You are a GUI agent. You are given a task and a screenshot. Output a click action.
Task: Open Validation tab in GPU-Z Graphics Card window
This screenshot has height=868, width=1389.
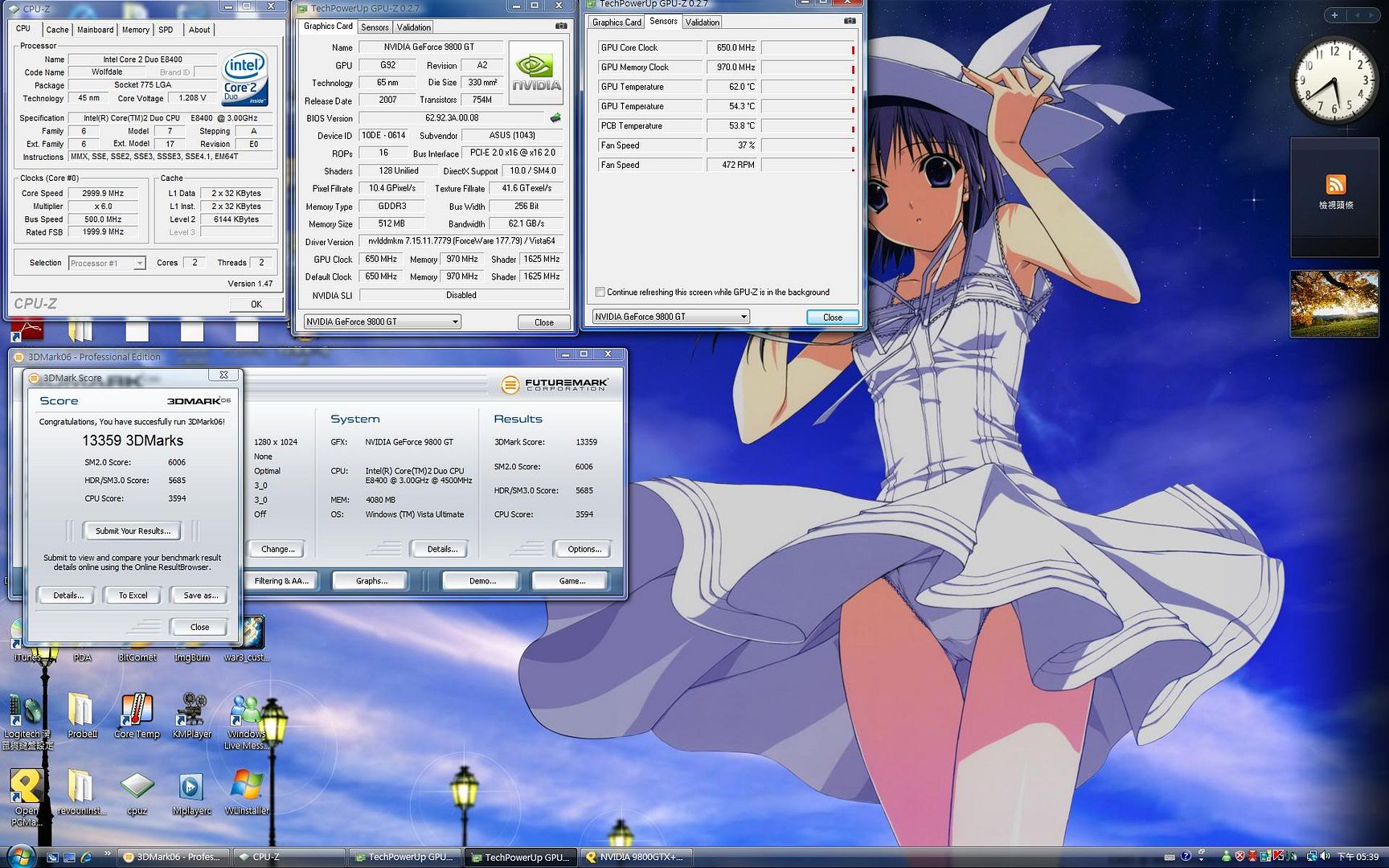coord(414,27)
